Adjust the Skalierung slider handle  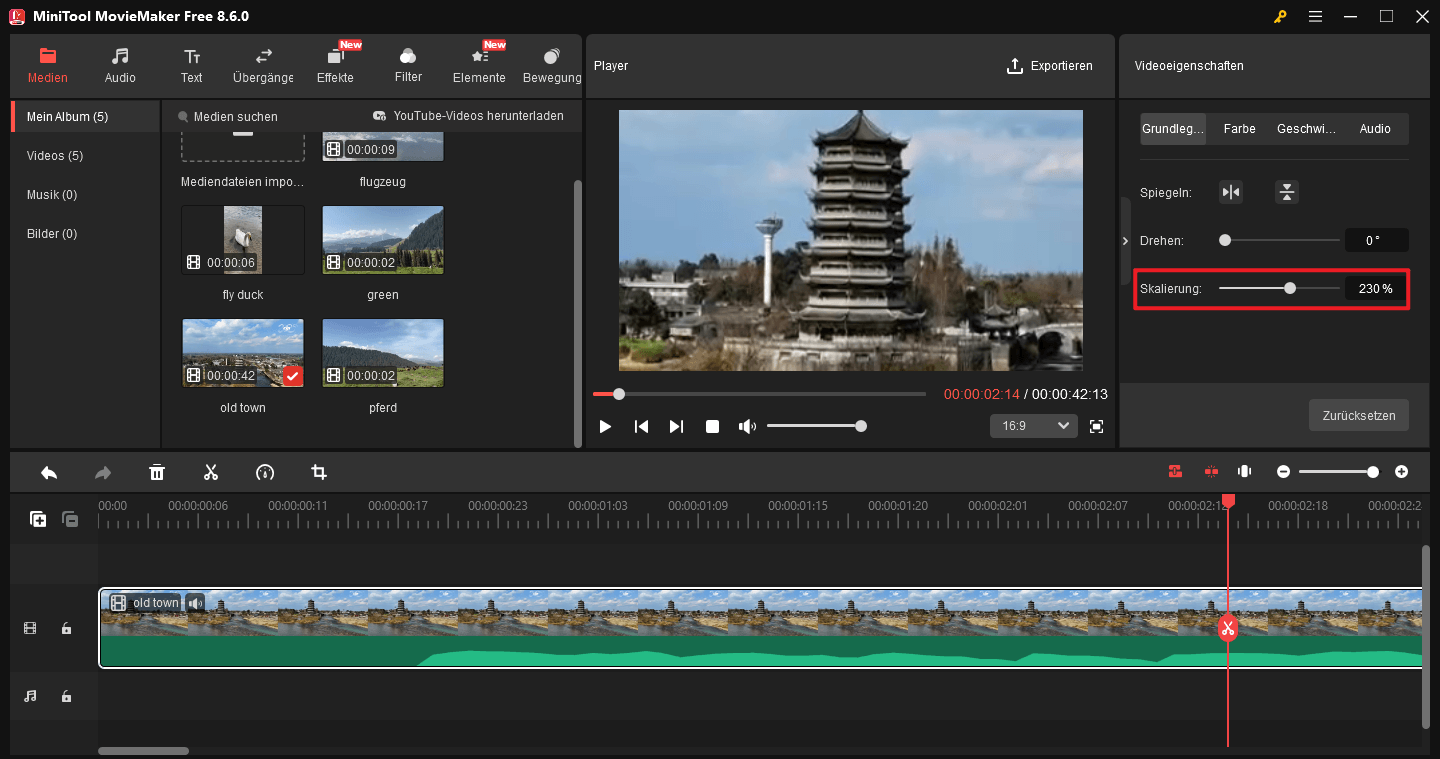1289,288
